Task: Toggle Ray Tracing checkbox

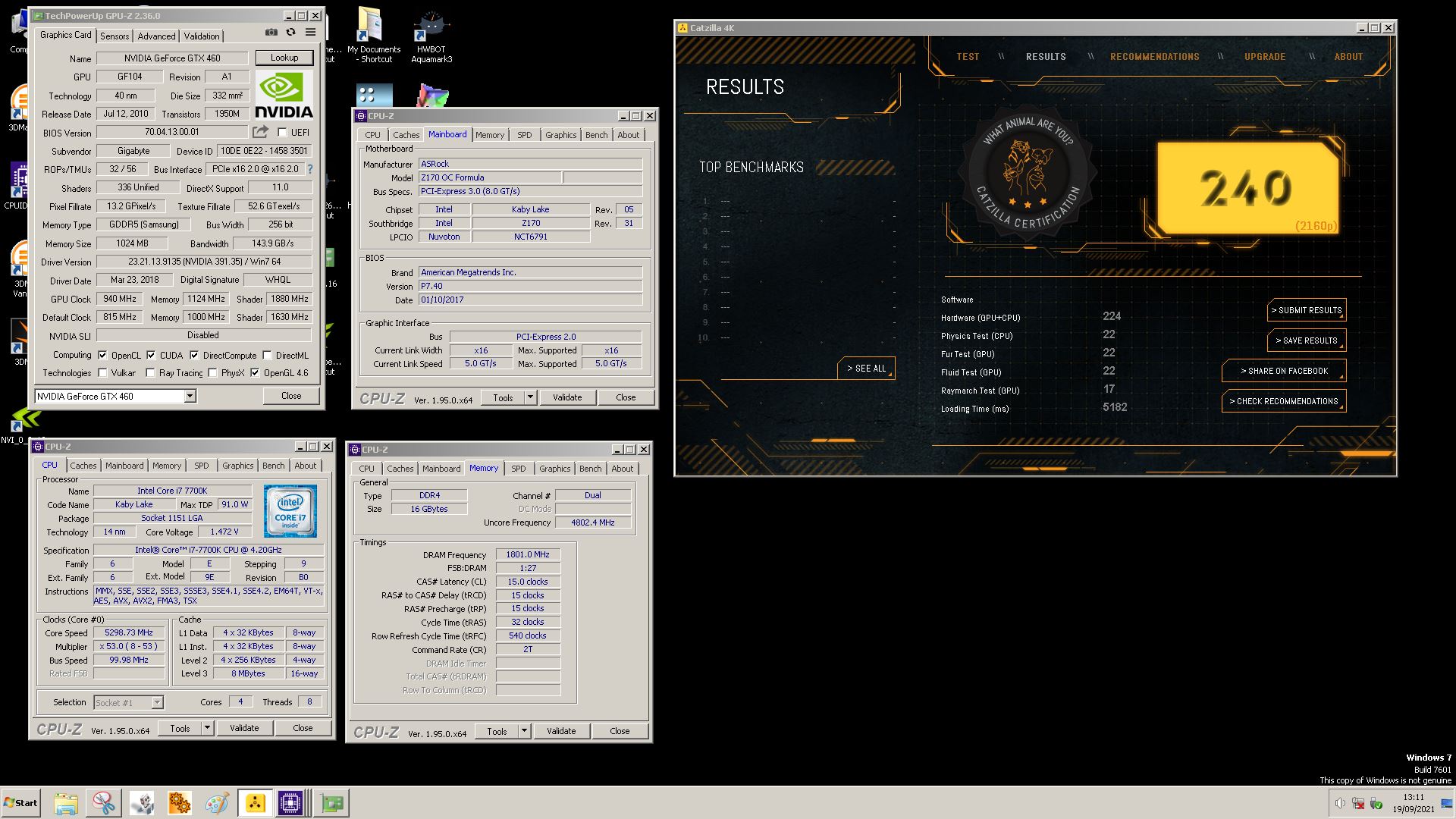Action: (x=150, y=372)
